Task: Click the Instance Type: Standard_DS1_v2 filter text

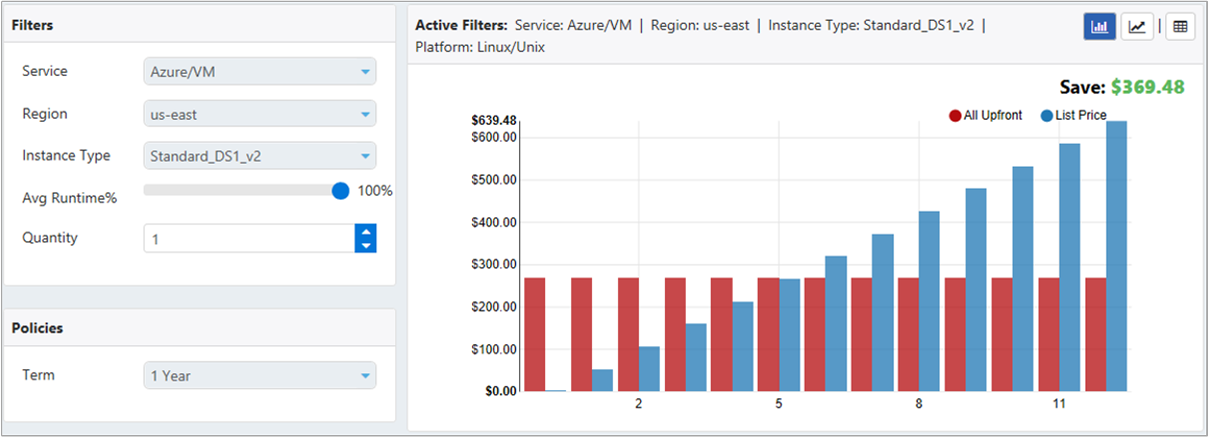Action: pos(872,25)
